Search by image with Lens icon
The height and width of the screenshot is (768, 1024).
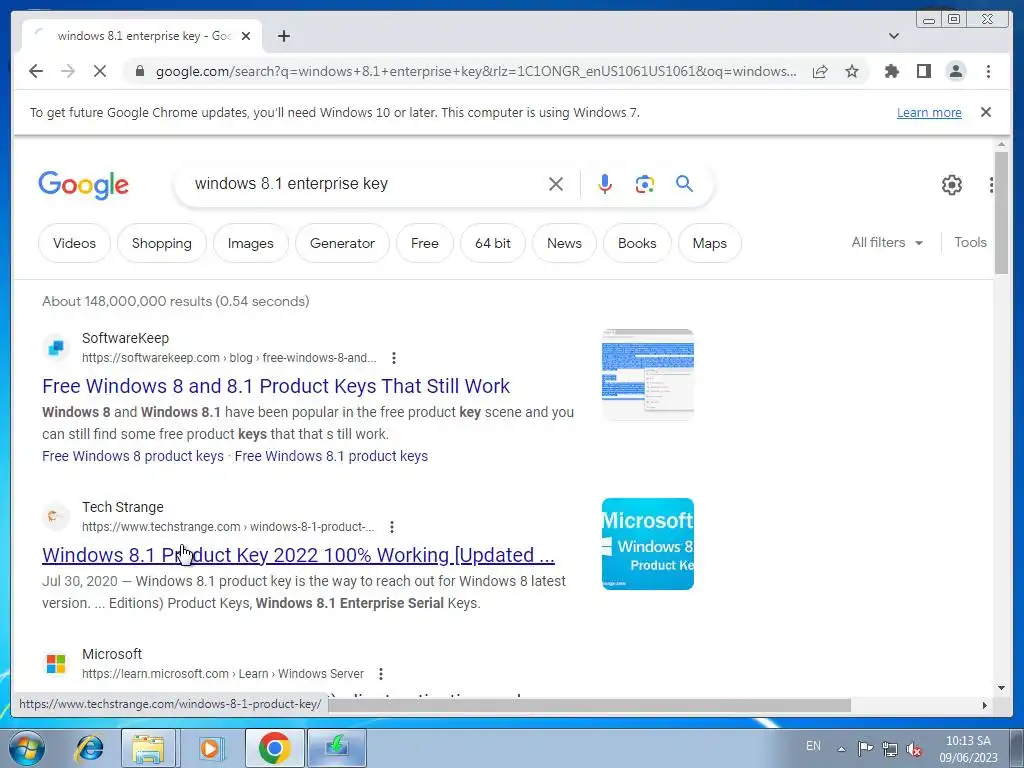(645, 184)
